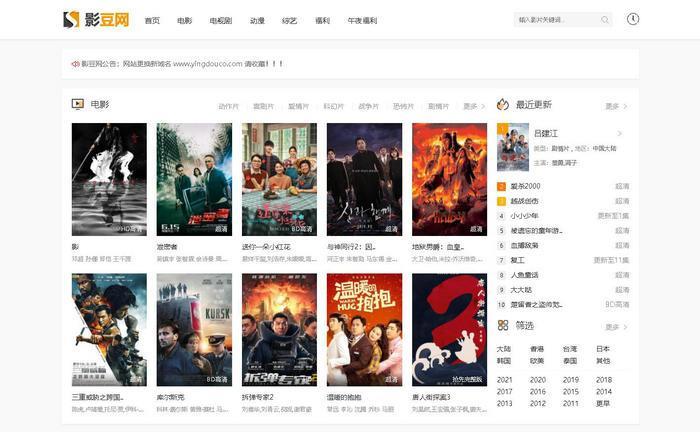Filter by year 2011

click(x=571, y=403)
